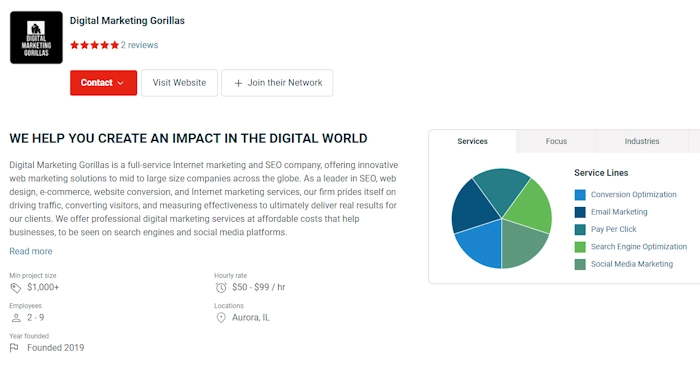This screenshot has width=700, height=376.
Task: Open the Contact button menu
Action: pyautogui.click(x=104, y=83)
